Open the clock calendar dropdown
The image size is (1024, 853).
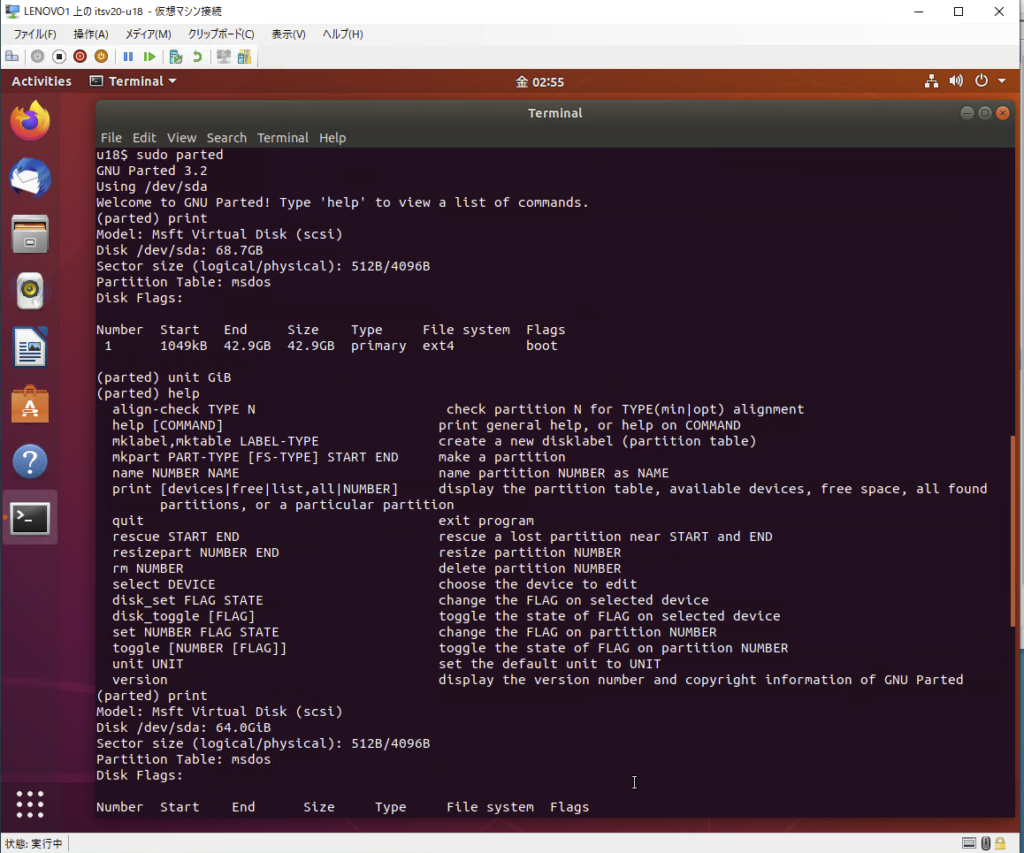pyautogui.click(x=540, y=81)
